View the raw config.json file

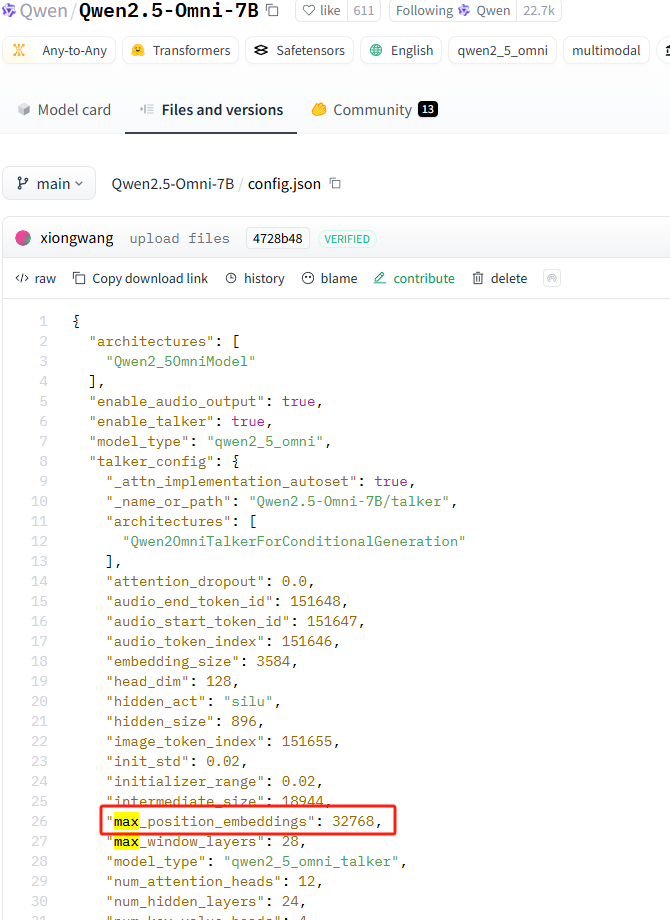coord(36,278)
